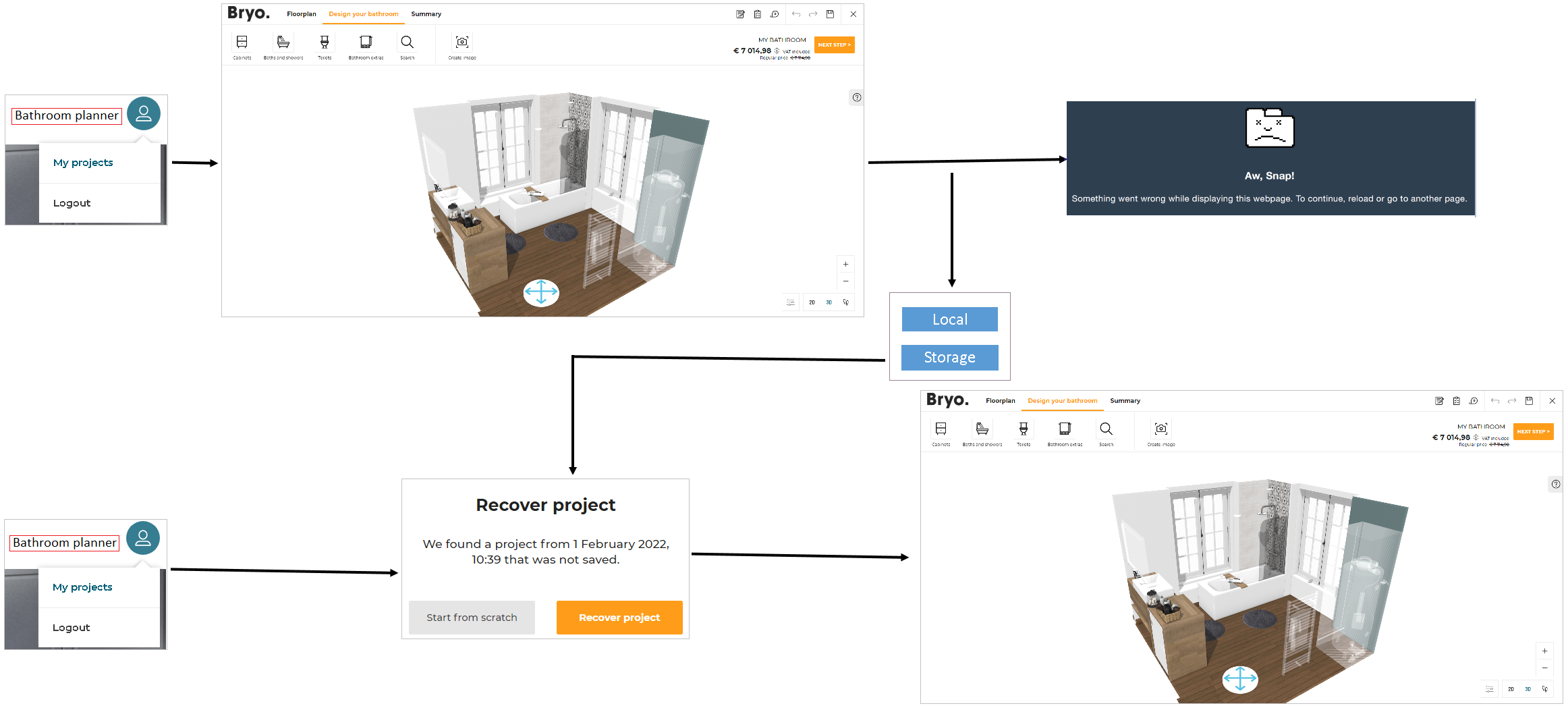Zoom in with the plus button in the upper planner
Viewport: 1568px width, 706px height.
tap(846, 265)
